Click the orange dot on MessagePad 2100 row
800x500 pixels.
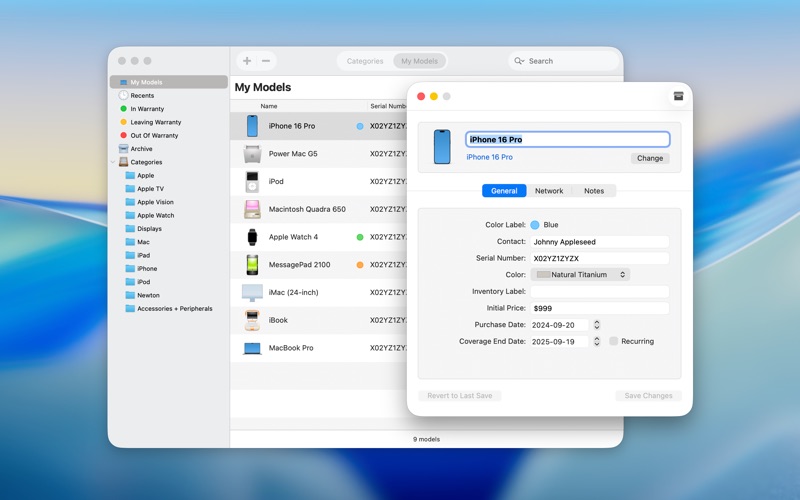[360, 265]
